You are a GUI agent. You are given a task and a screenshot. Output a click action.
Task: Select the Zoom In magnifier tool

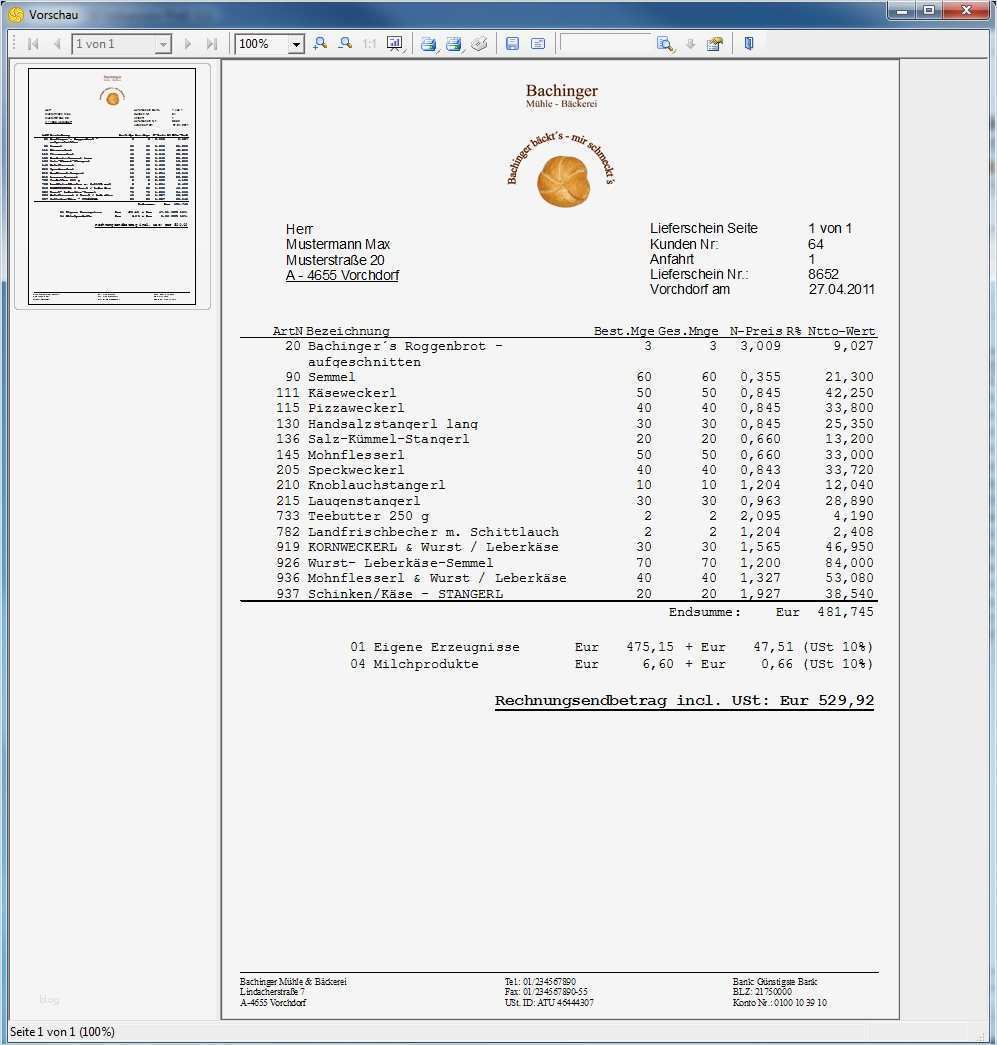pyautogui.click(x=320, y=43)
